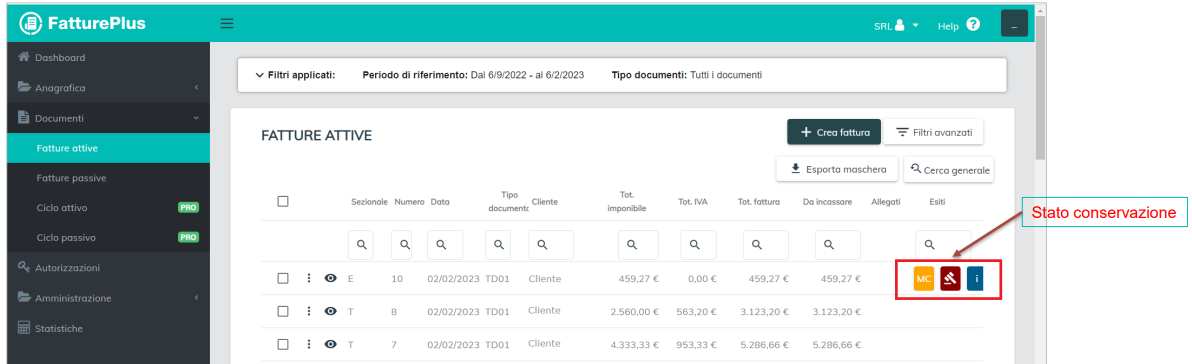
Task: Click the Dashboard home icon
Action: 24,57
